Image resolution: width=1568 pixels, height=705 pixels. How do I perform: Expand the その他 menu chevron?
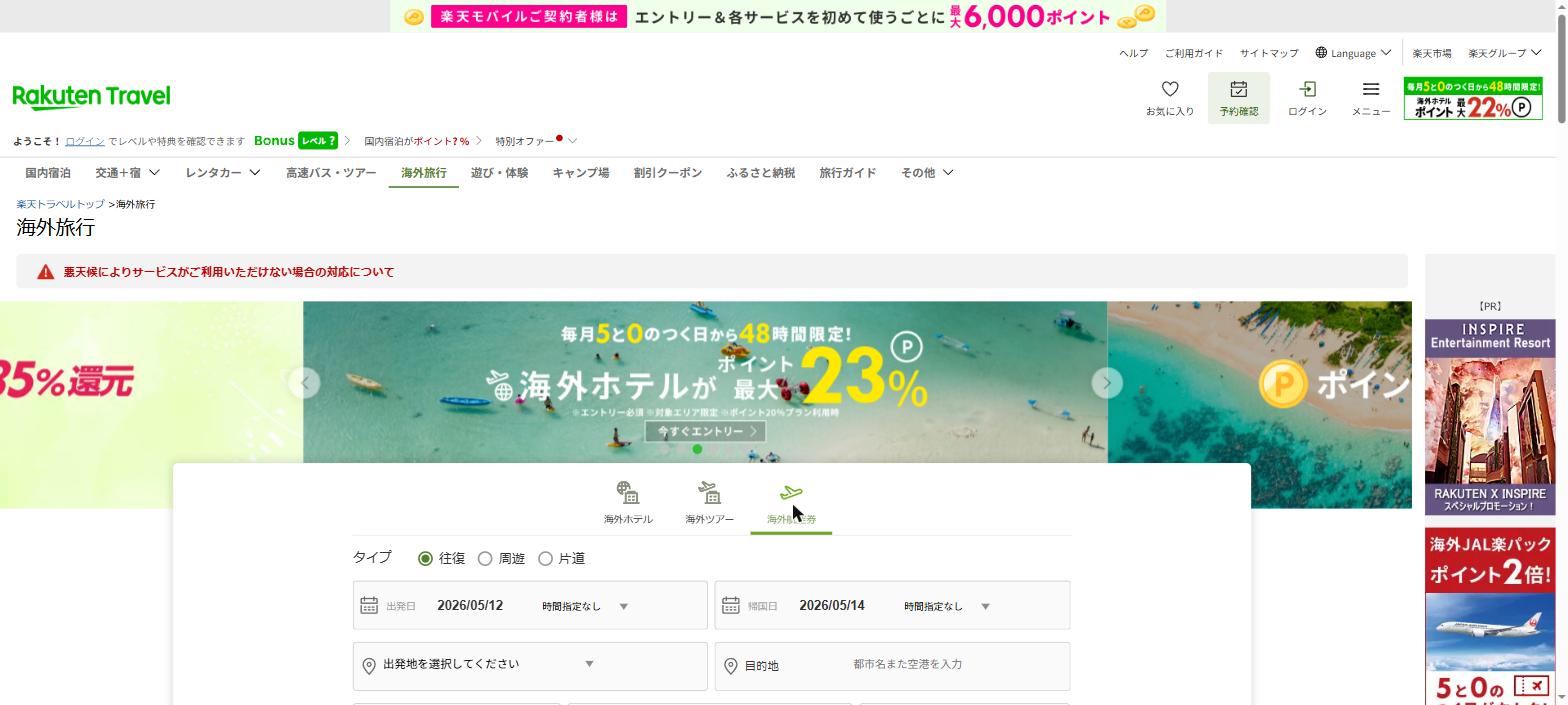948,173
